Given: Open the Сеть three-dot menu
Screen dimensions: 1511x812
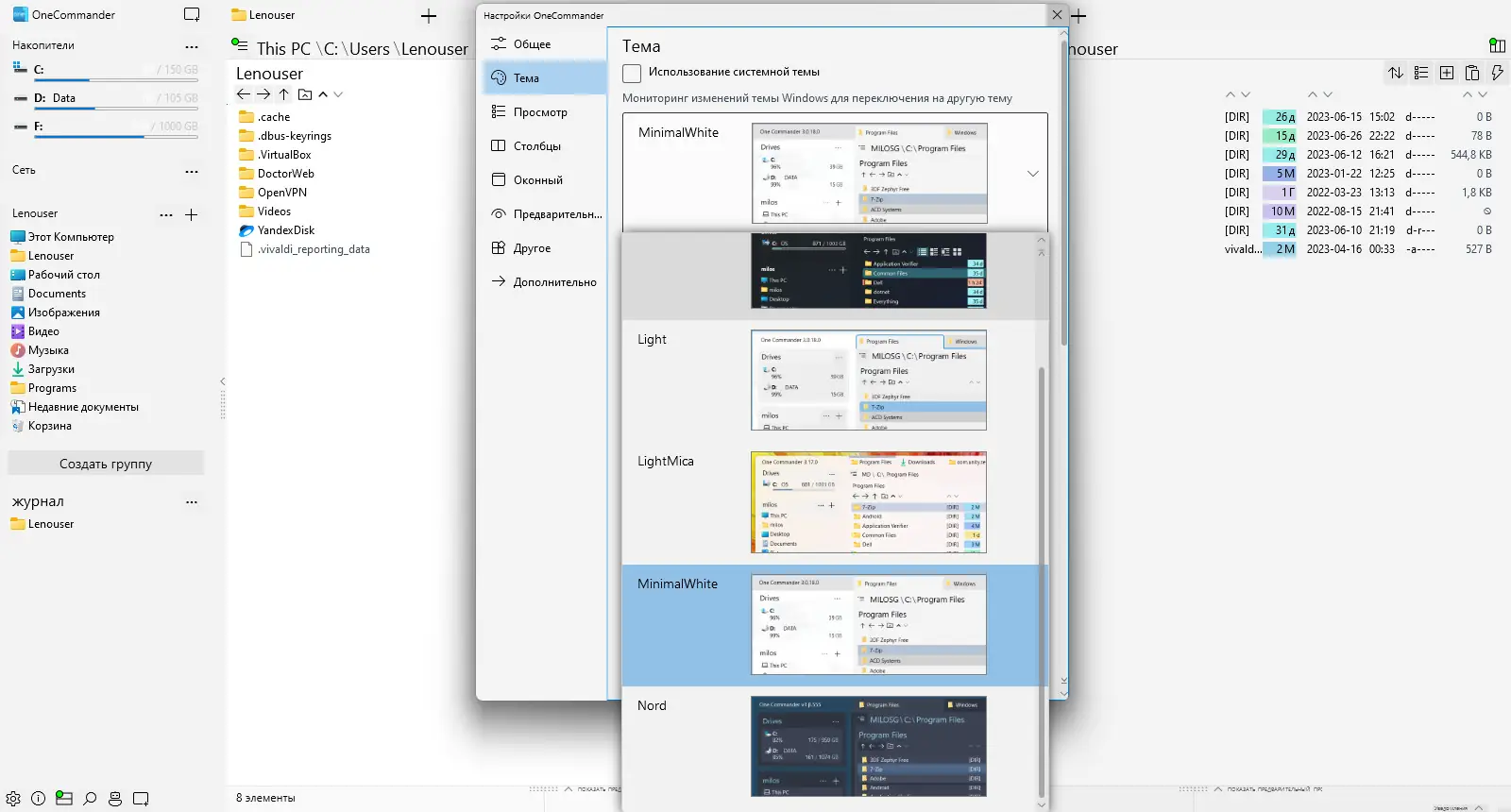Looking at the screenshot, I should (192, 172).
